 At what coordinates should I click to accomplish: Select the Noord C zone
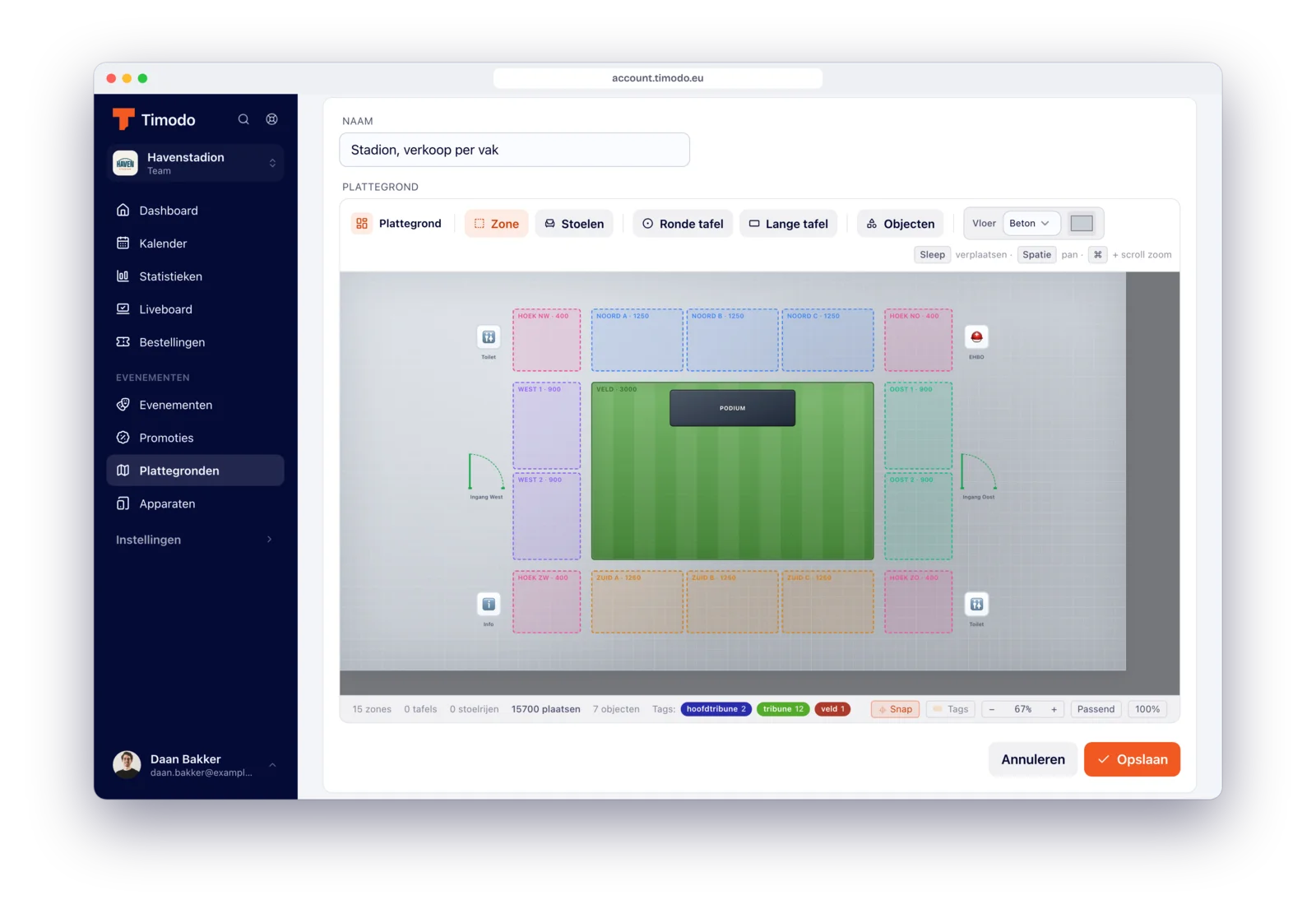pyautogui.click(x=827, y=341)
